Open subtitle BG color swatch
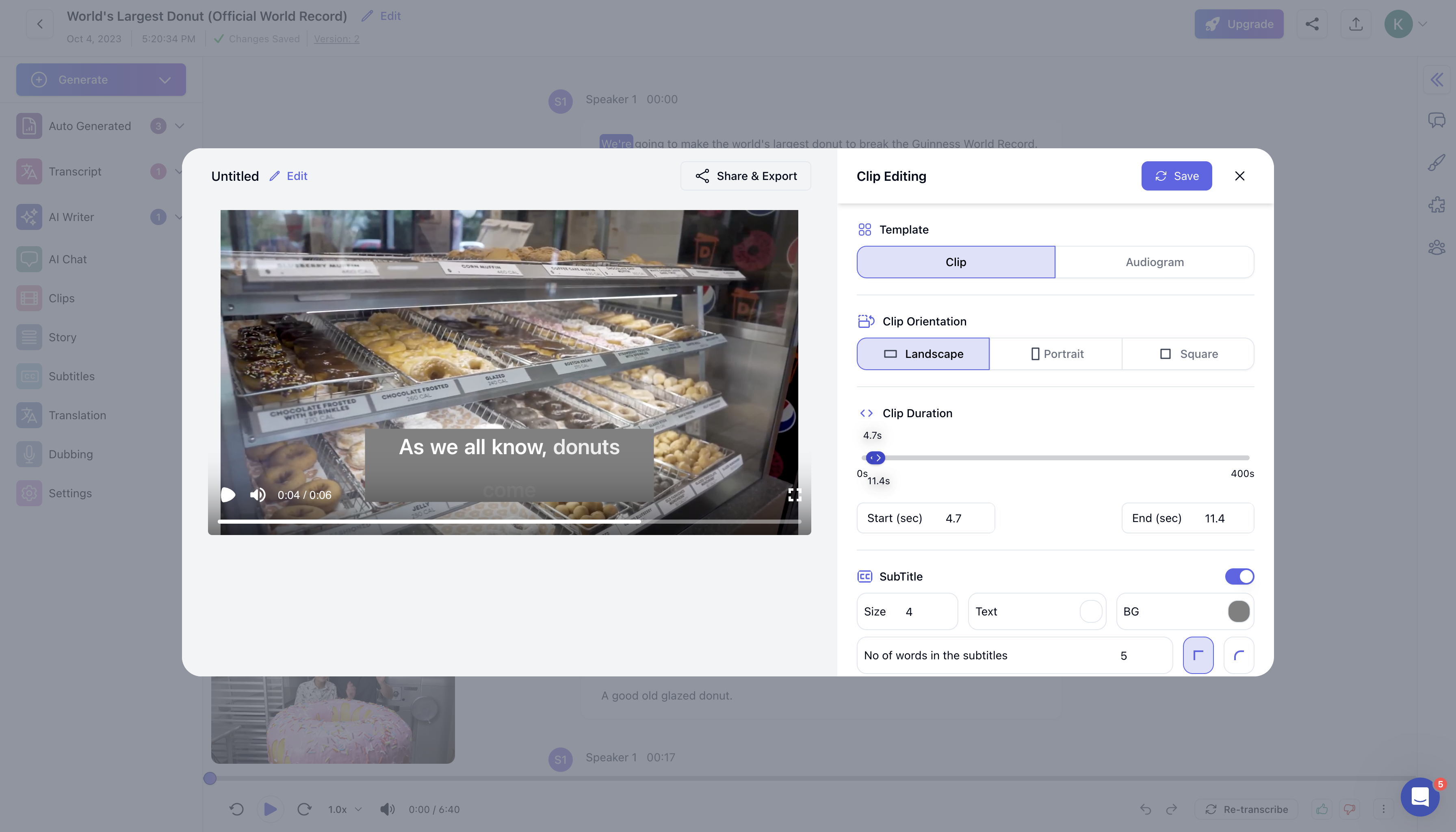 point(1238,611)
